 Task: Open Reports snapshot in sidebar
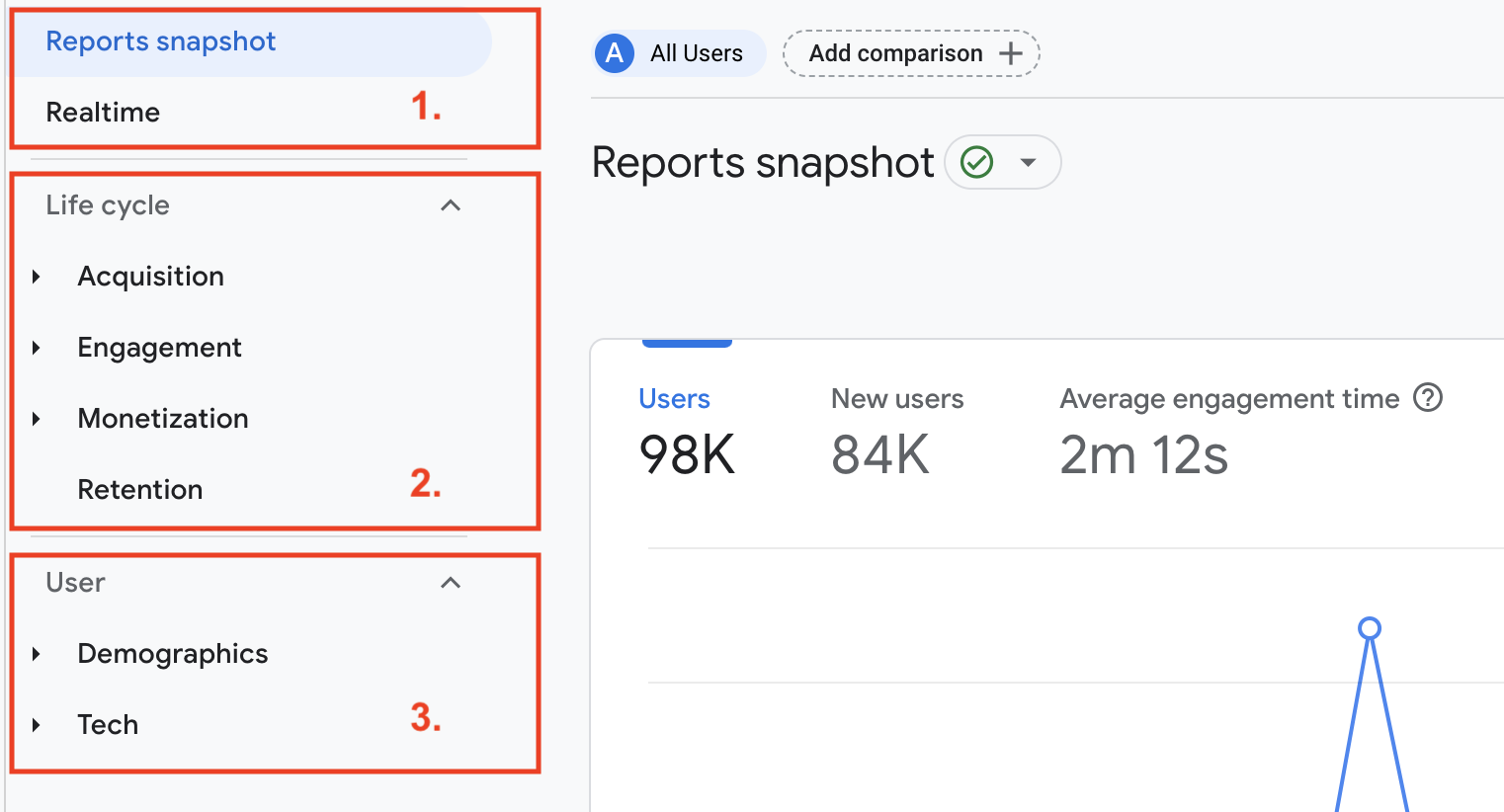coord(161,41)
